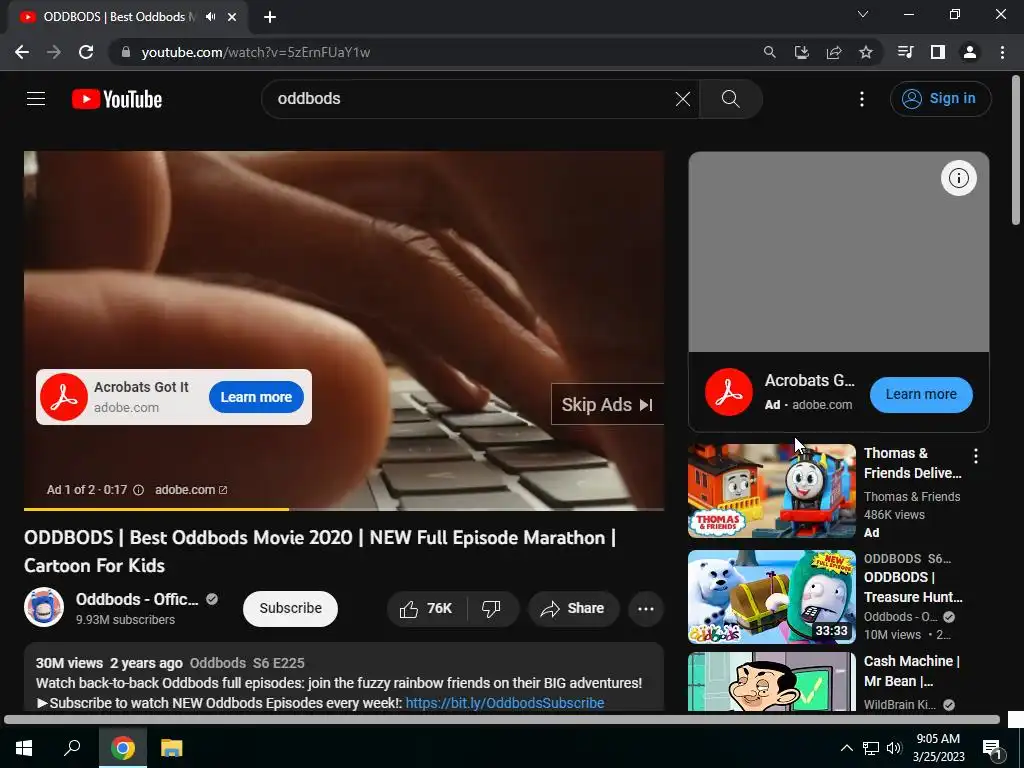This screenshot has width=1024, height=768.
Task: Open Windows Start menu
Action: (x=24, y=748)
